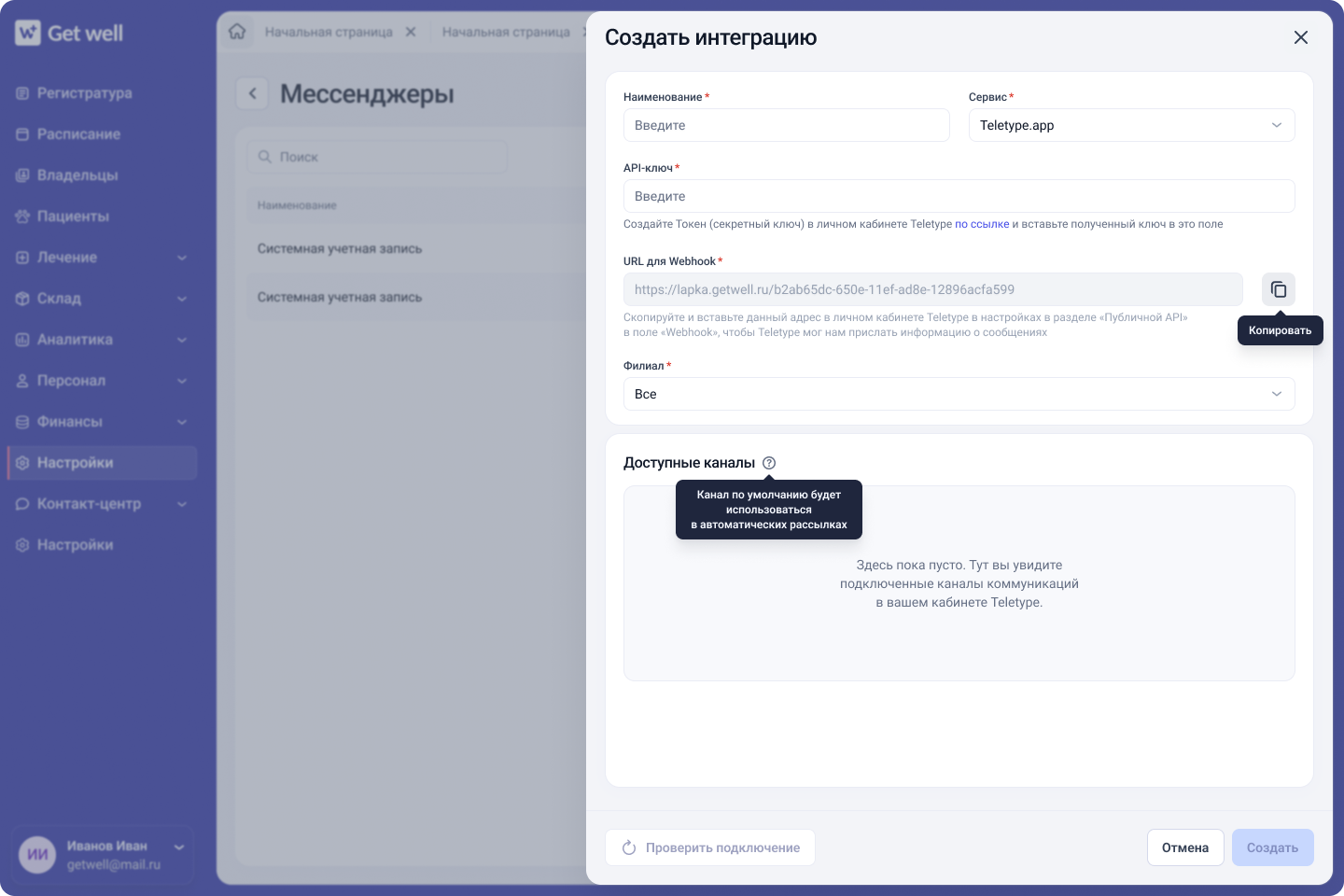Open the Сервис dropdown Teletype.app
This screenshot has height=896, width=1344.
[1132, 125]
